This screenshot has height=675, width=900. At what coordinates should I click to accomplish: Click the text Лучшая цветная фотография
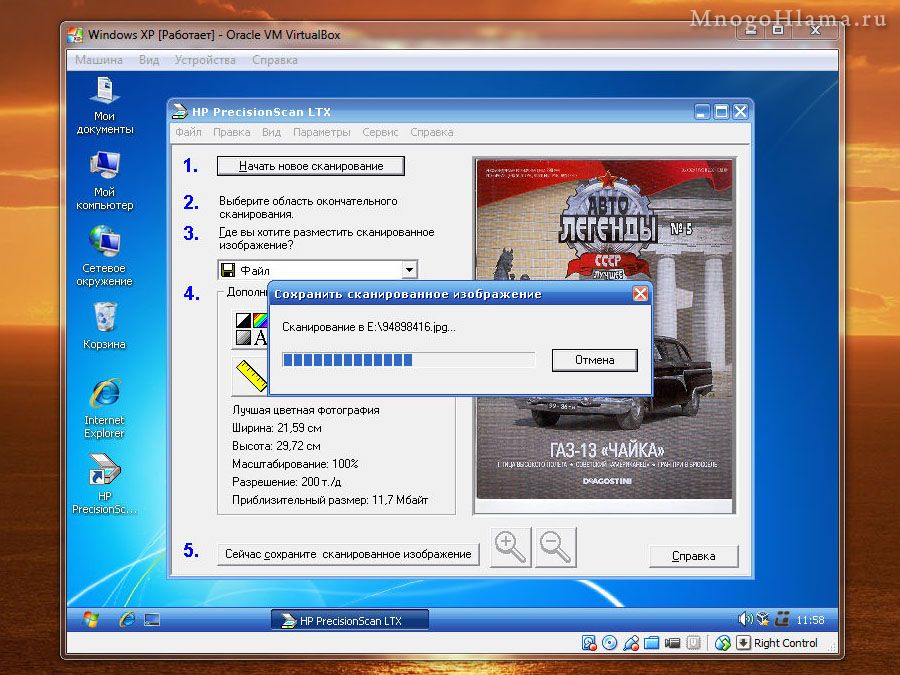point(306,410)
